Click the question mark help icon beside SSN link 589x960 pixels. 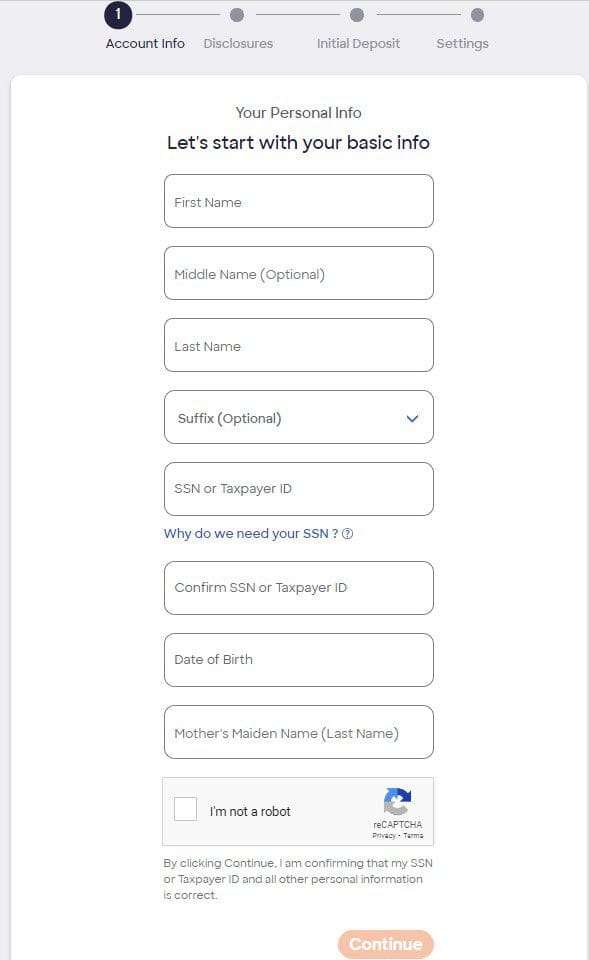346,534
